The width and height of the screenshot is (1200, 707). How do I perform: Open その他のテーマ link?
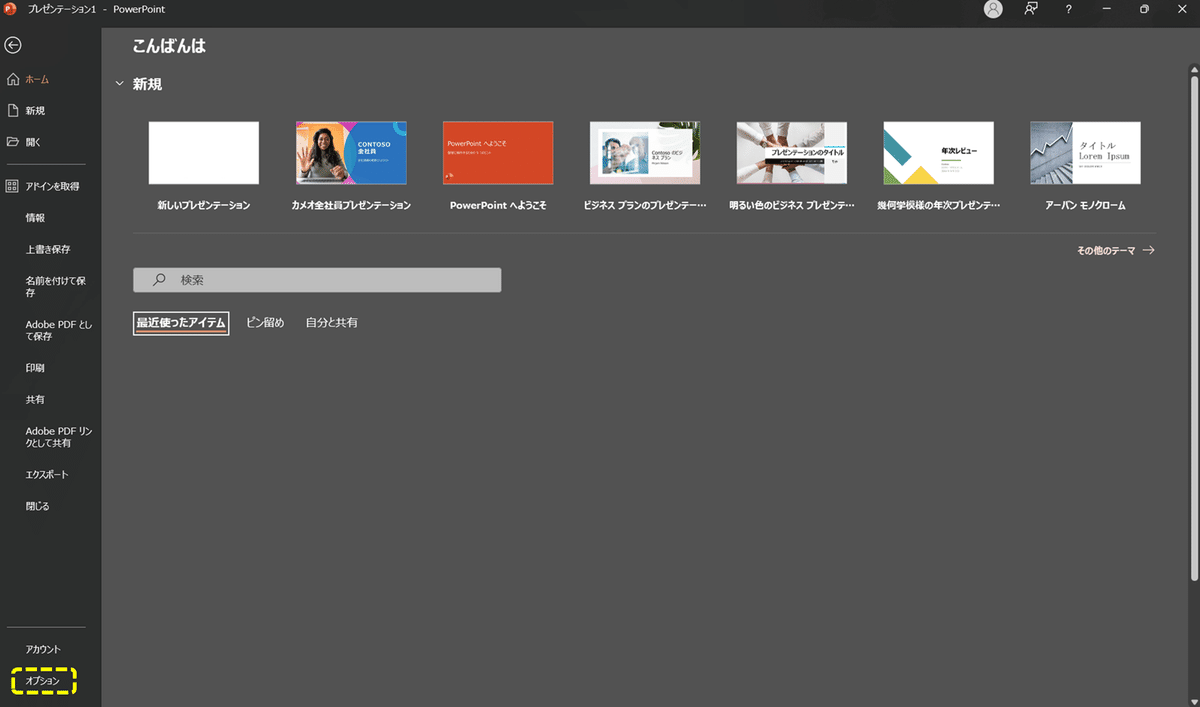click(x=1106, y=251)
